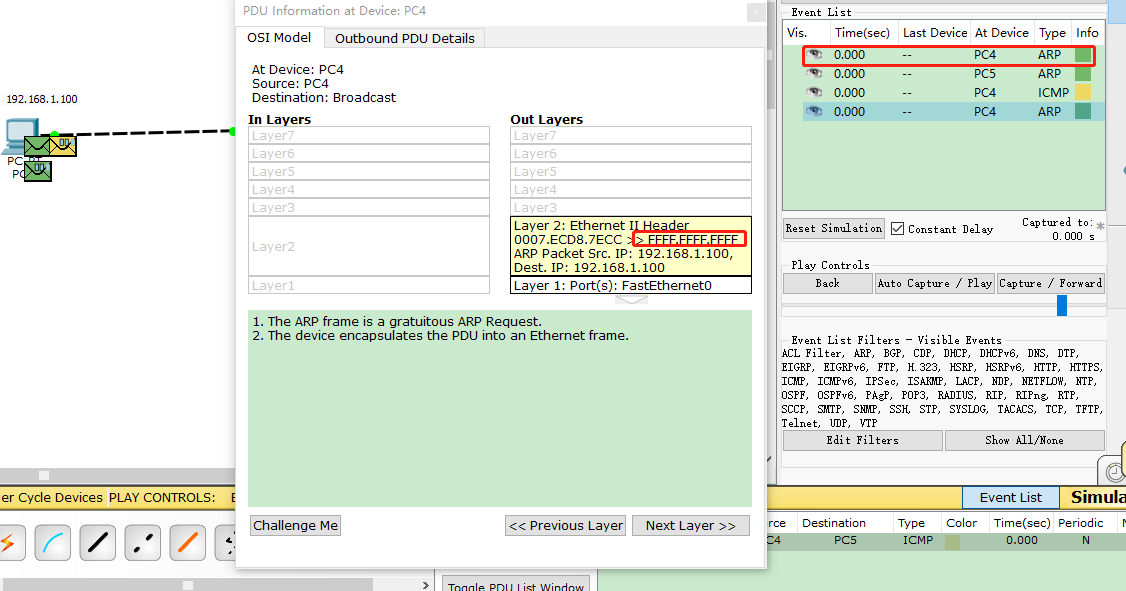Click the lower green paused envelope under the PC
The image size is (1126, 591).
click(38, 171)
